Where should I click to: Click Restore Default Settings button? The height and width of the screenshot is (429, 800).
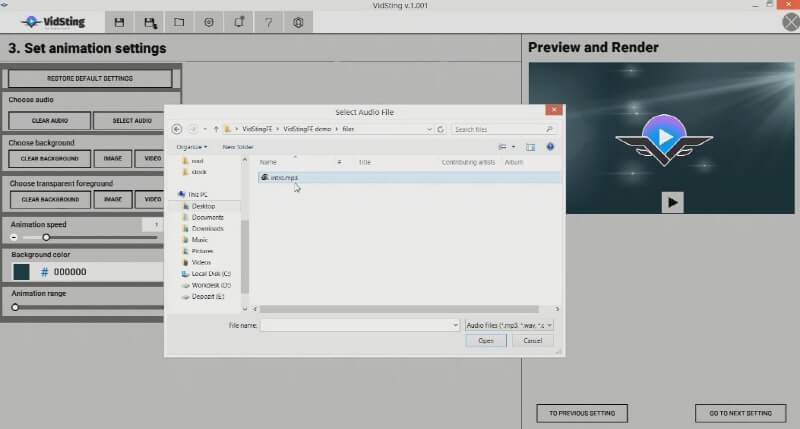tap(90, 79)
